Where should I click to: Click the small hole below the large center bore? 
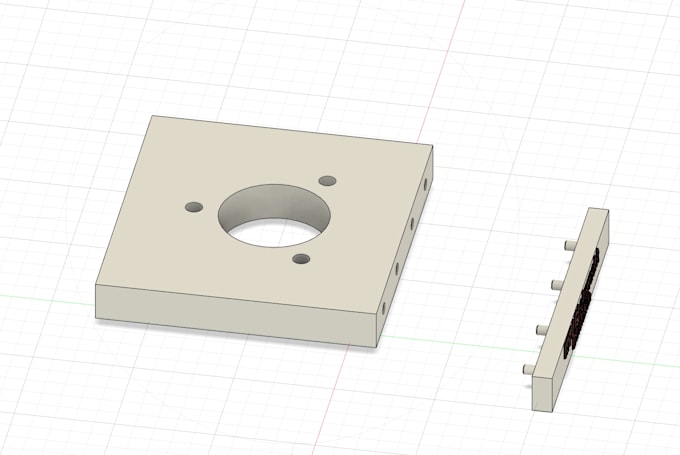(x=301, y=259)
